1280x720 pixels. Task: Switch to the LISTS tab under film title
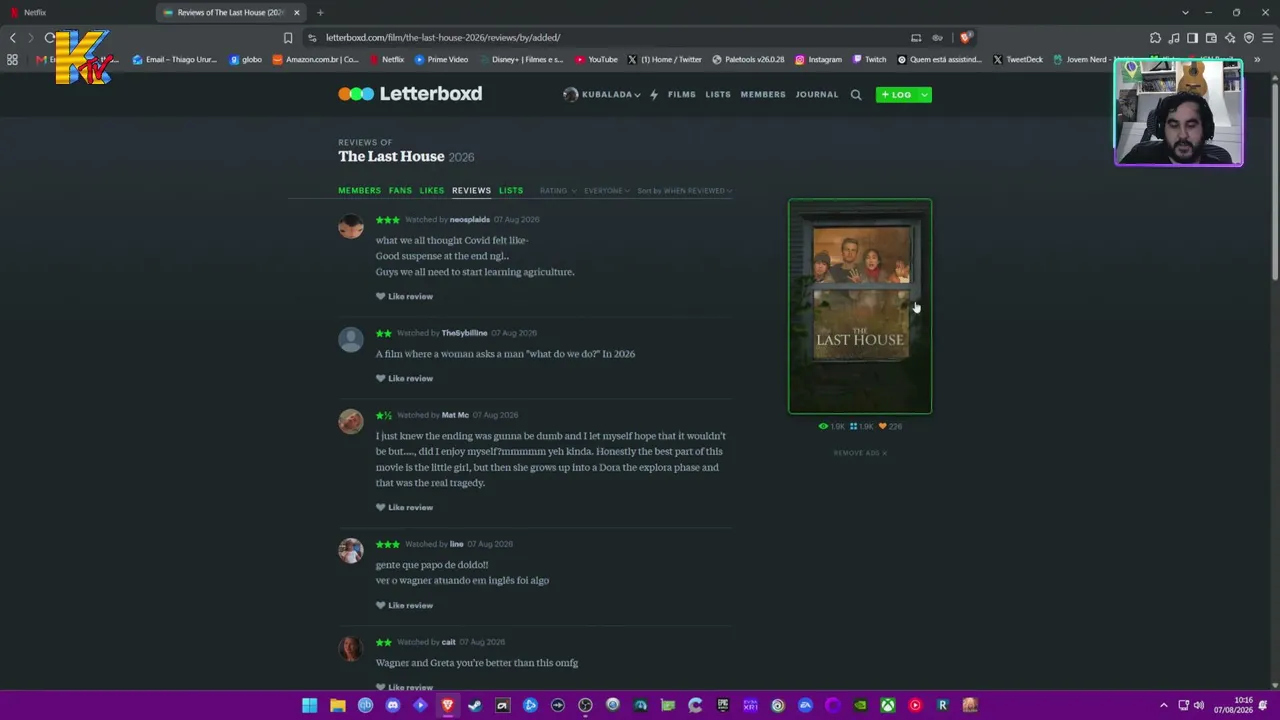point(511,191)
